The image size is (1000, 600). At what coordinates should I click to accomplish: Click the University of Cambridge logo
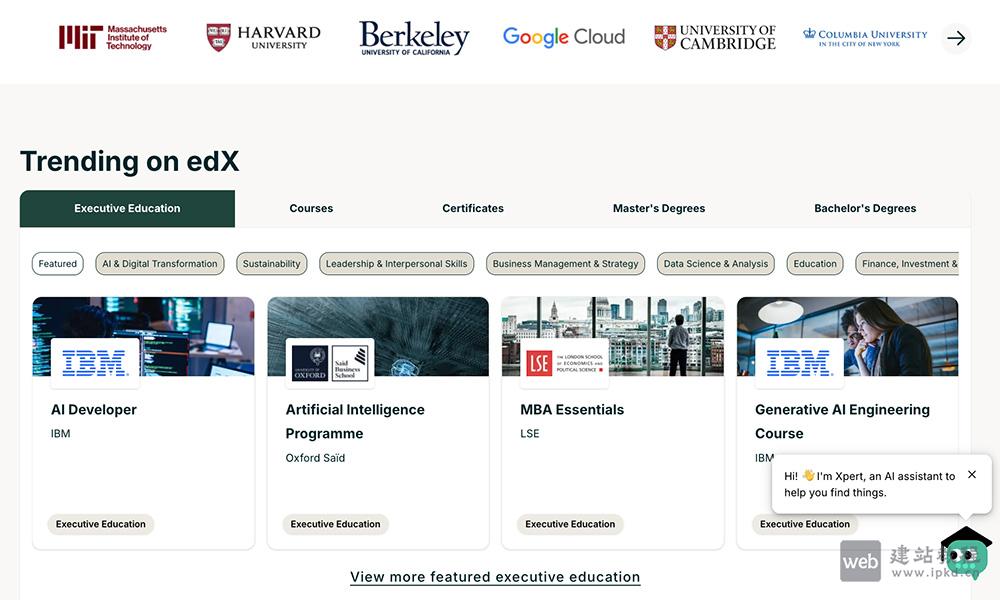(714, 36)
